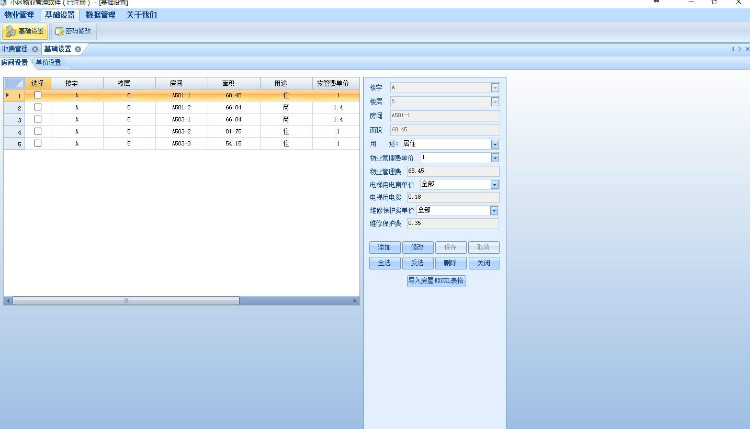Open the 基础设置 menu tab
This screenshot has width=750, height=429.
(59, 15)
